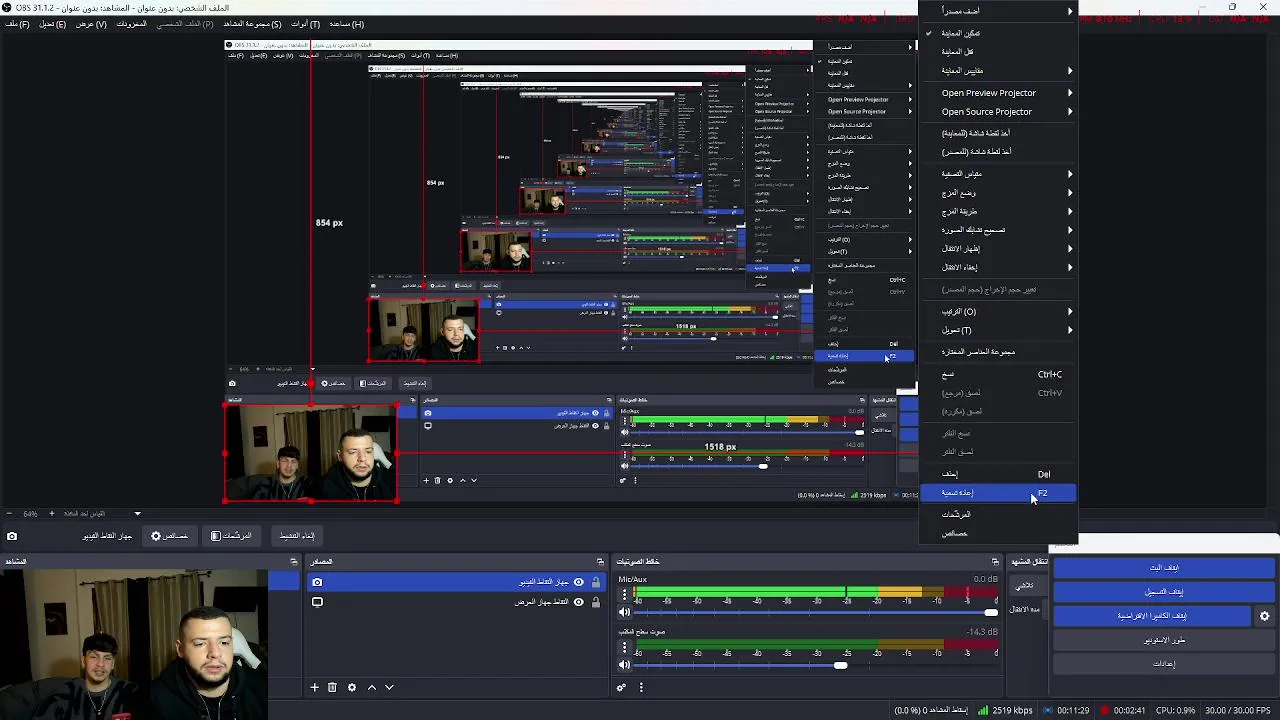Image resolution: width=1280 pixels, height=720 pixels.
Task: Expand the preview scaling submenu entry
Action: pos(998,71)
